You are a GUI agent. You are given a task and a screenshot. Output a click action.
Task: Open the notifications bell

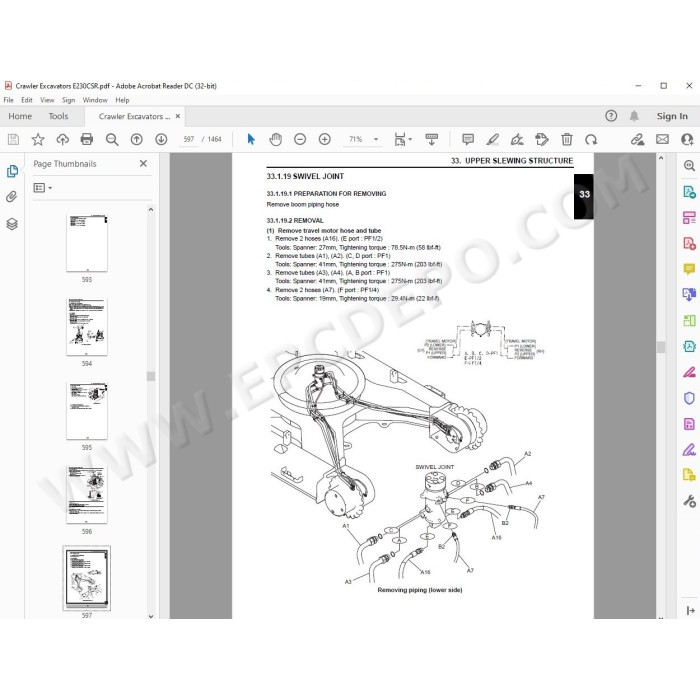tap(634, 116)
